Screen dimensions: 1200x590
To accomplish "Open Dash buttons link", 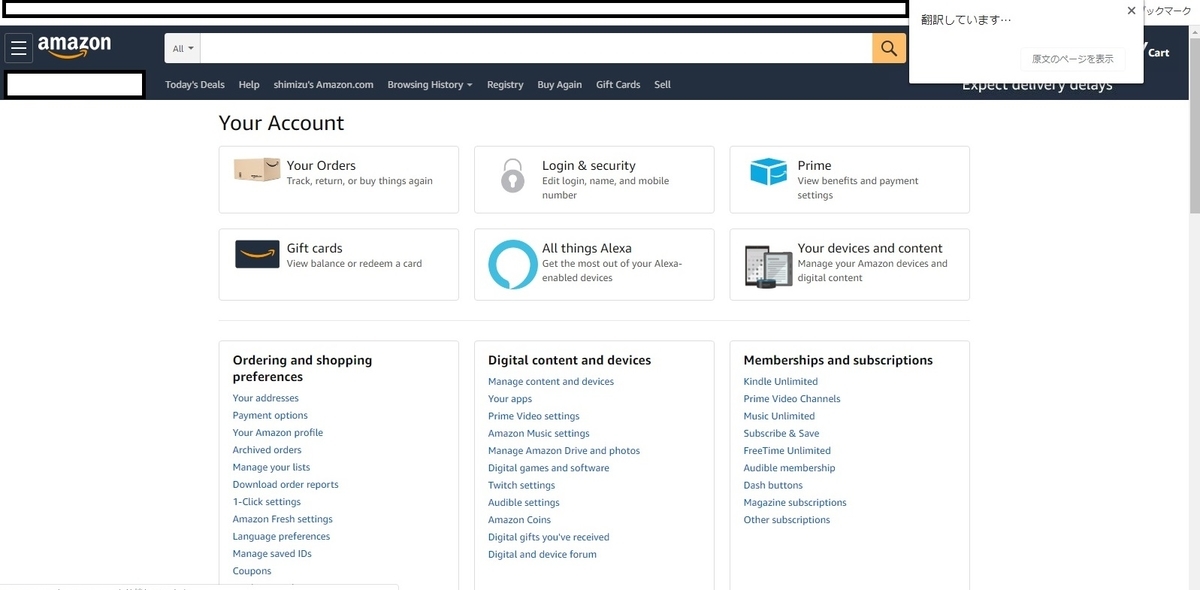I will (773, 485).
